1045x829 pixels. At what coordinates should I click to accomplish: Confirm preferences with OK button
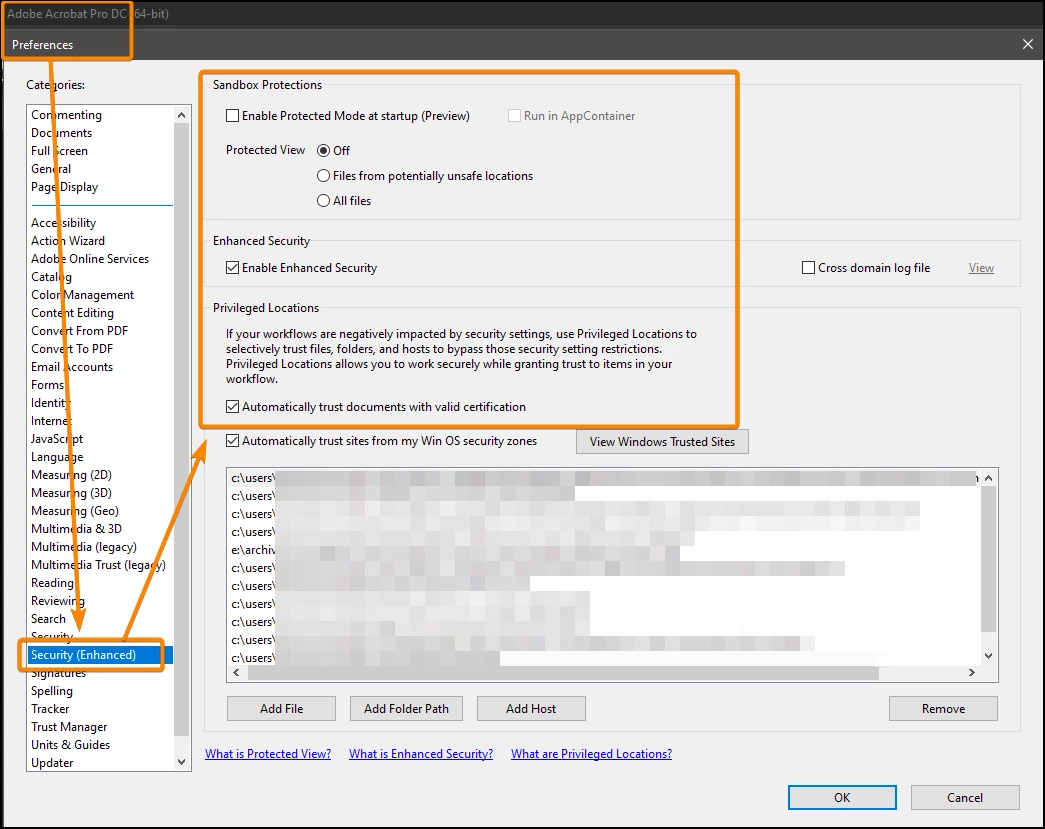tap(842, 798)
